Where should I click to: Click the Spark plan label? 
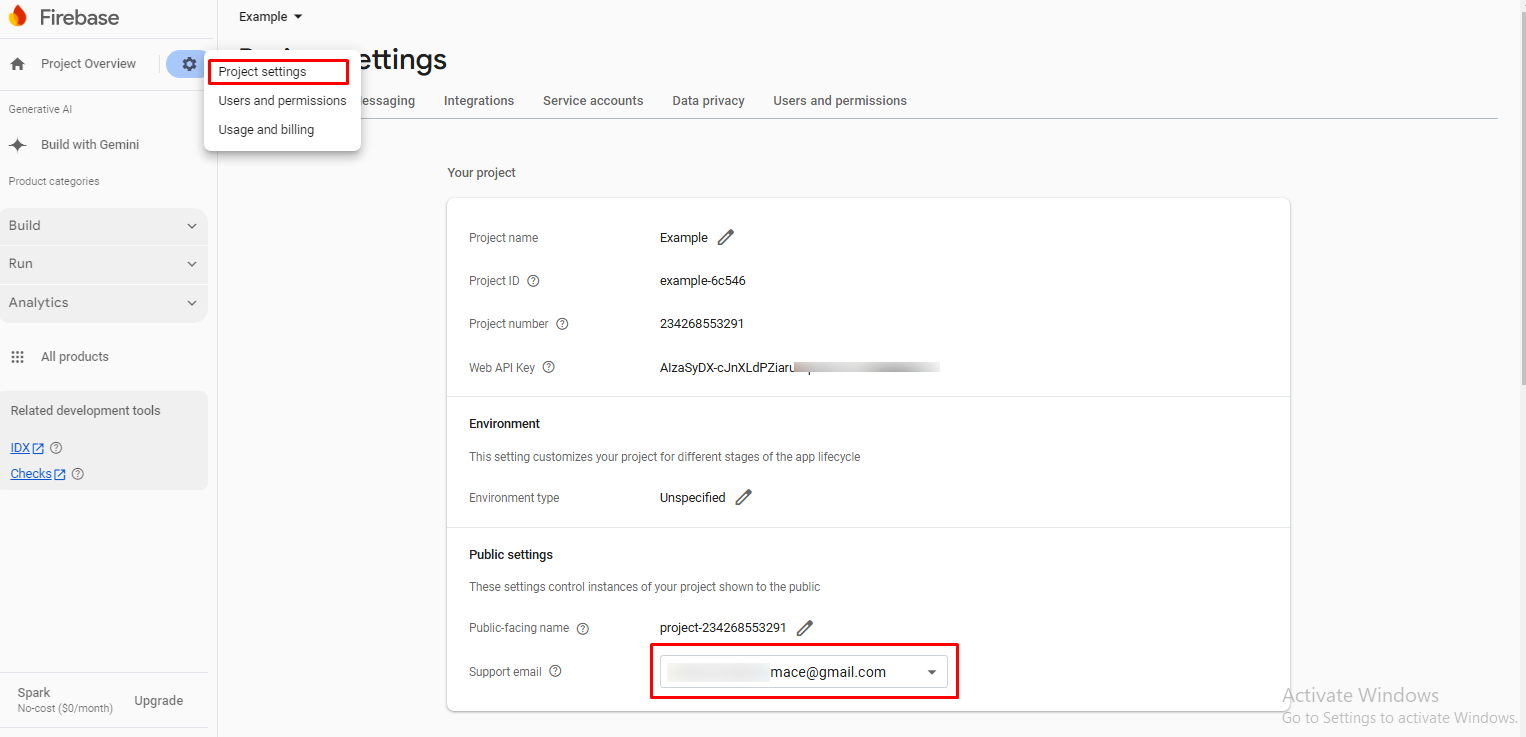click(34, 692)
